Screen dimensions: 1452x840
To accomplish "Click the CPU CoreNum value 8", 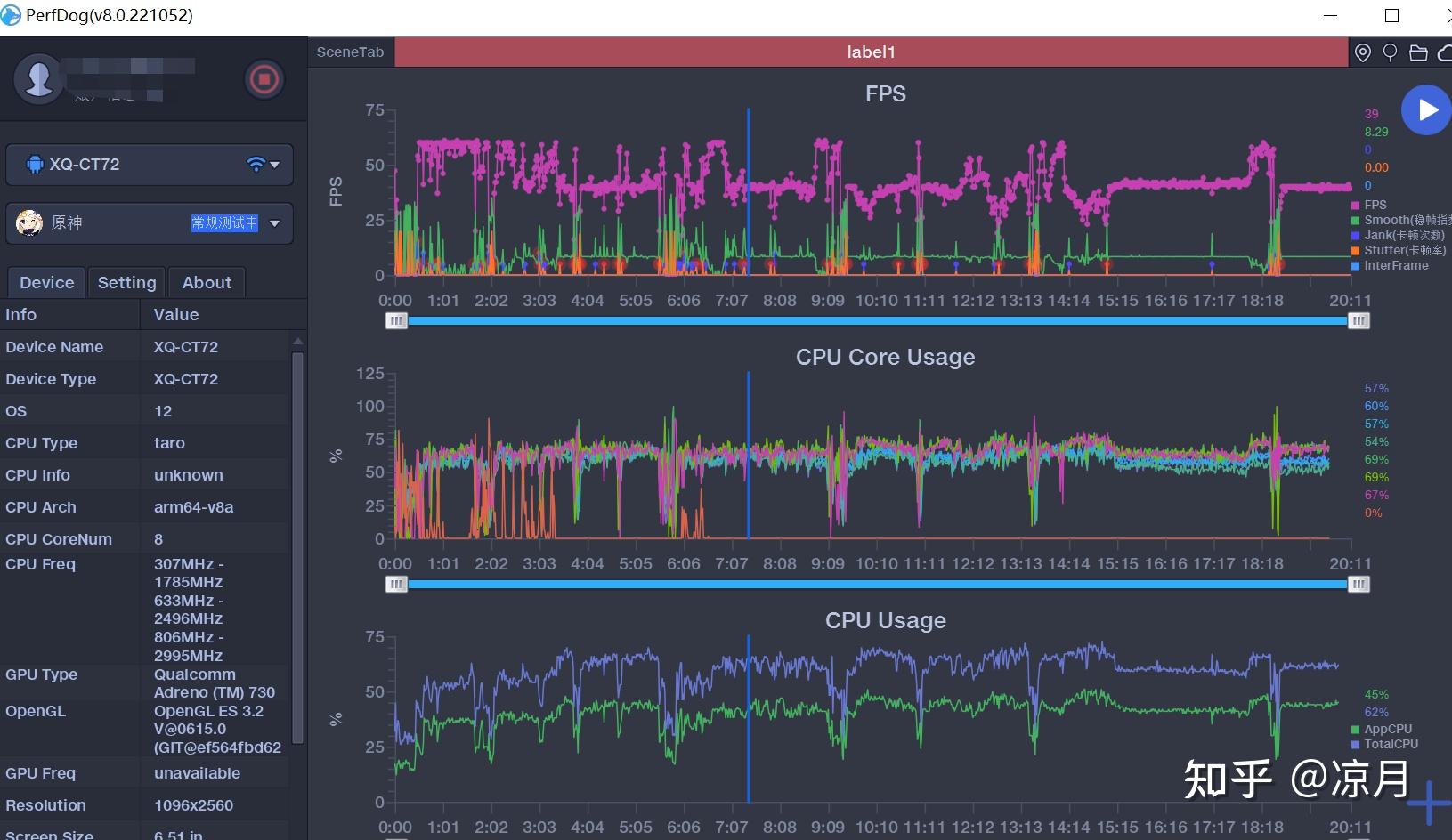I will [158, 539].
